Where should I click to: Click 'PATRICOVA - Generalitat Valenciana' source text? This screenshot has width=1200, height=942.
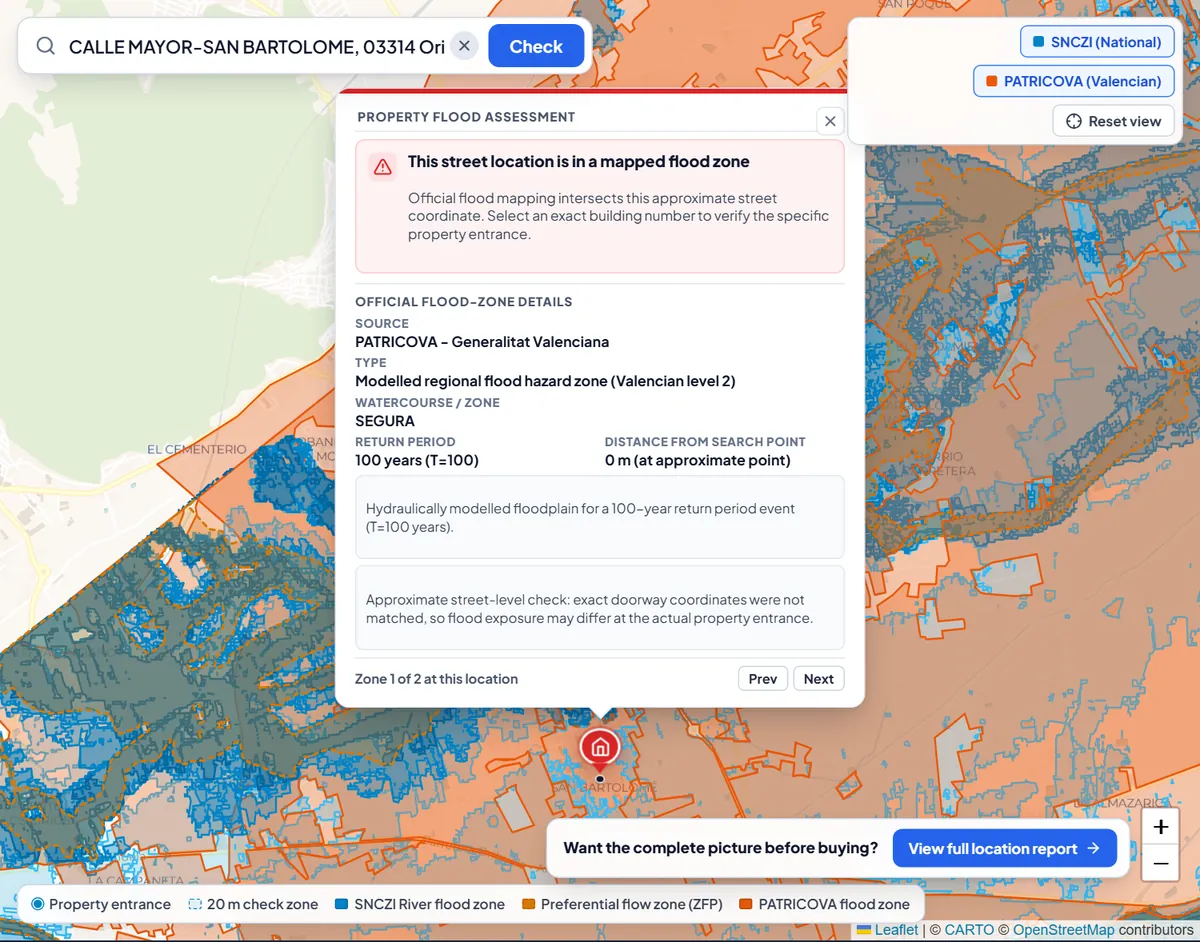[x=482, y=342]
